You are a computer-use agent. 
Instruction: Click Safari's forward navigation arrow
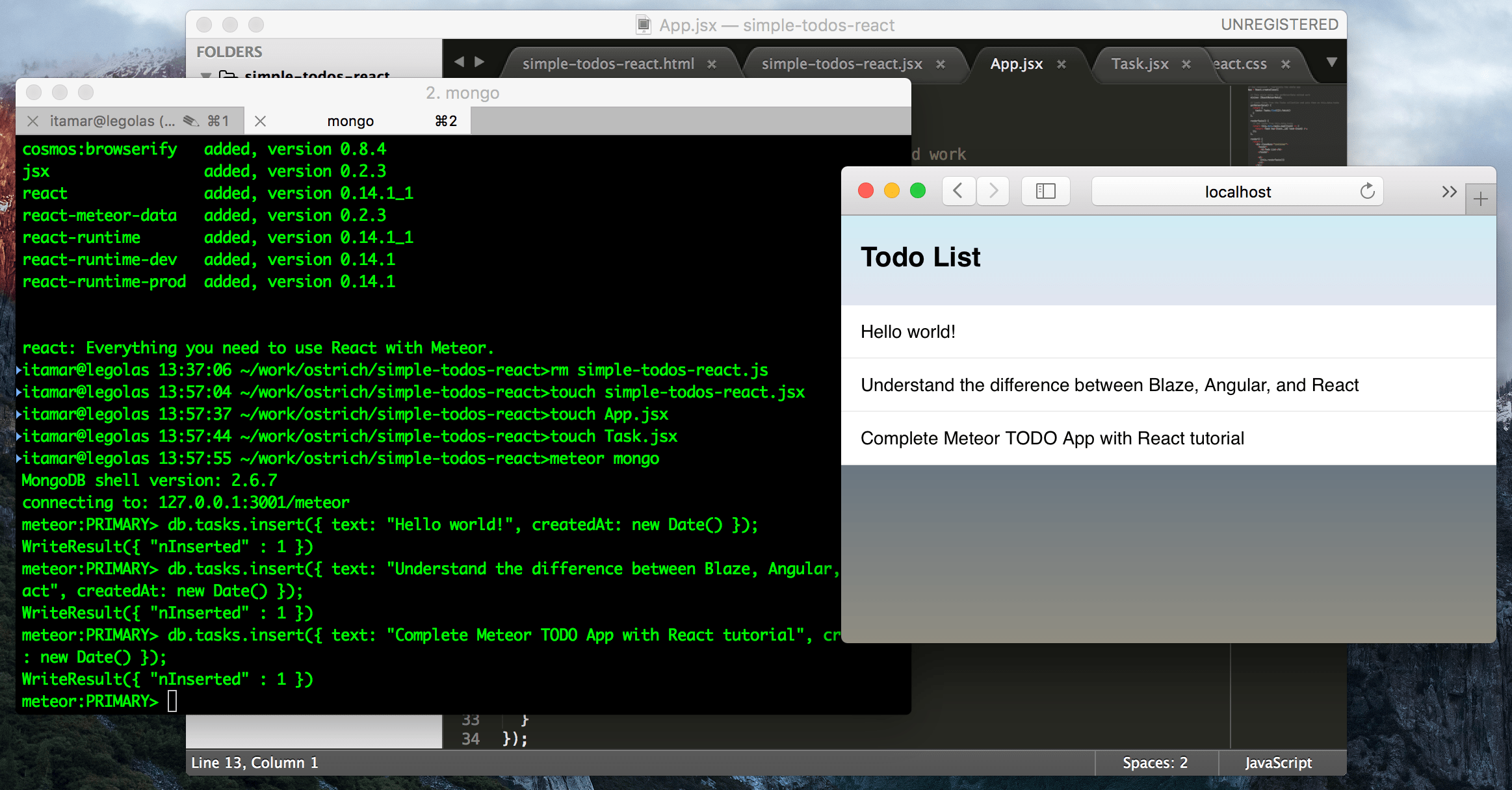click(993, 191)
